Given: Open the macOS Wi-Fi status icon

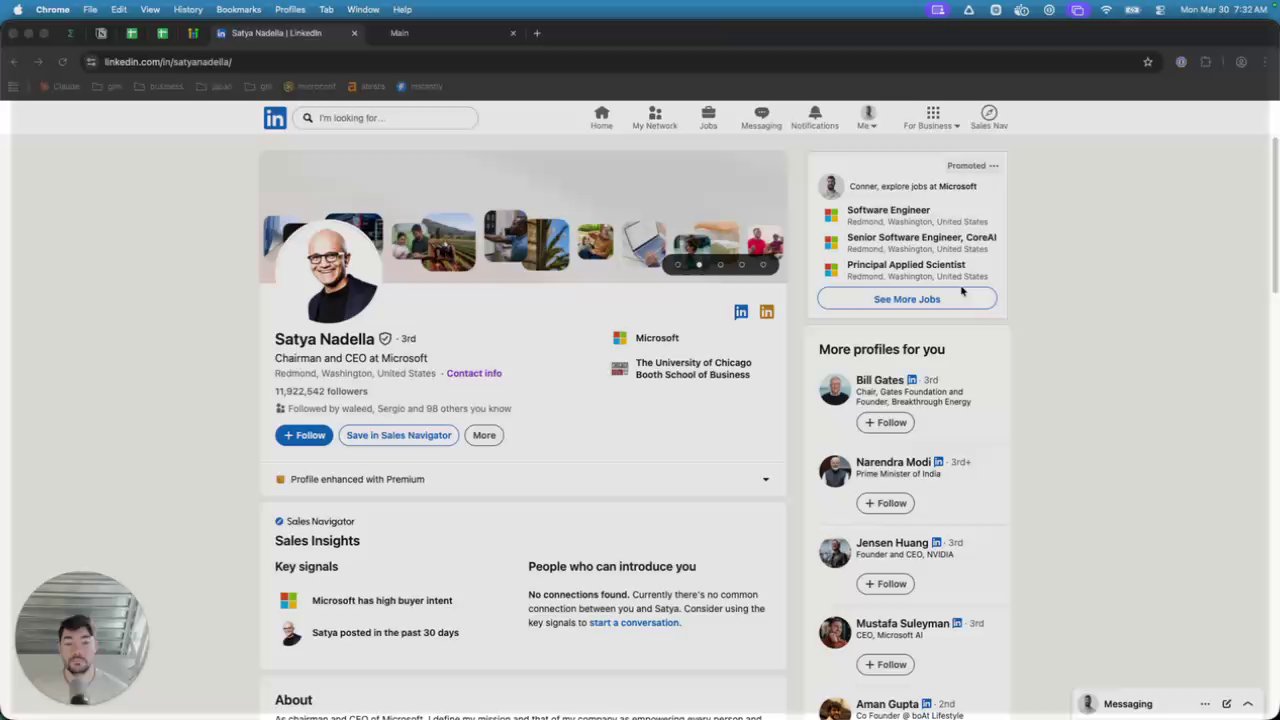Looking at the screenshot, I should [x=1106, y=9].
